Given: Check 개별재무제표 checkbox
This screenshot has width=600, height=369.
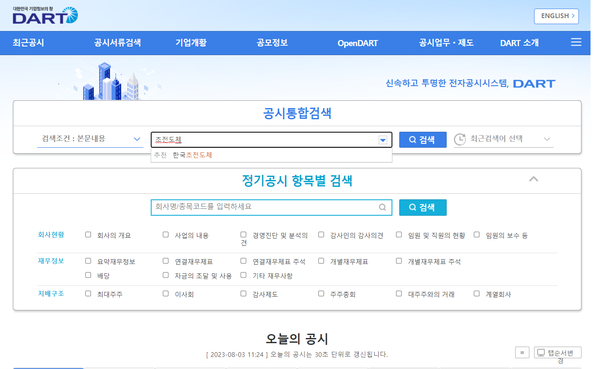Looking at the screenshot, I should (x=321, y=261).
